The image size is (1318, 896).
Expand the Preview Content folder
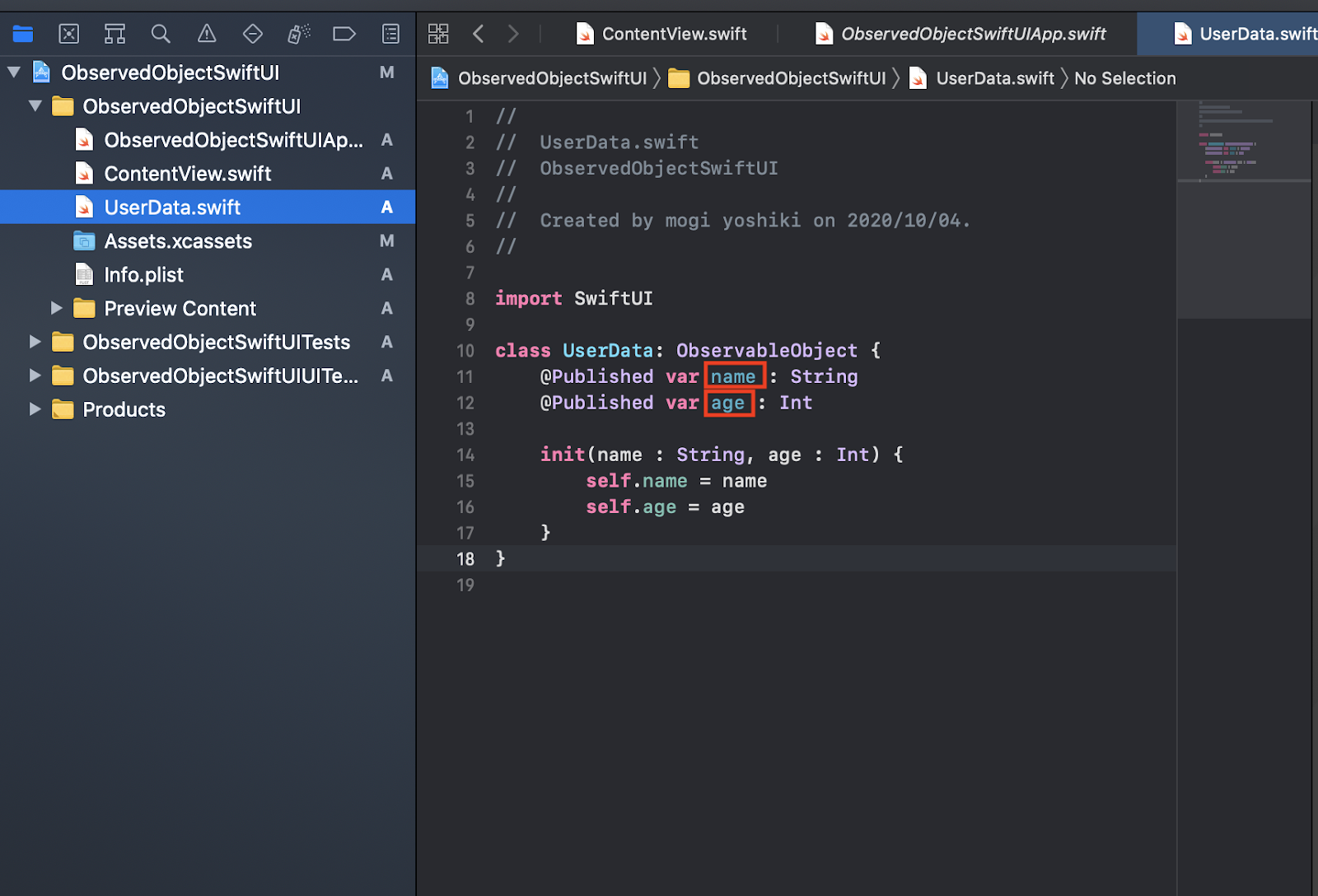(x=57, y=308)
